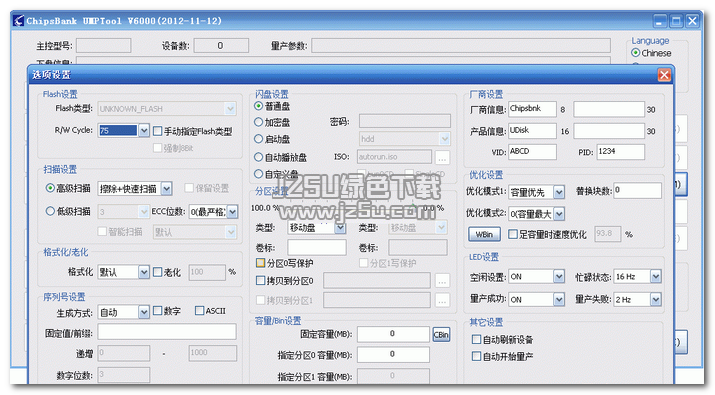Select 高级扫描 radio button
This screenshot has height=395, width=715.
point(50,188)
